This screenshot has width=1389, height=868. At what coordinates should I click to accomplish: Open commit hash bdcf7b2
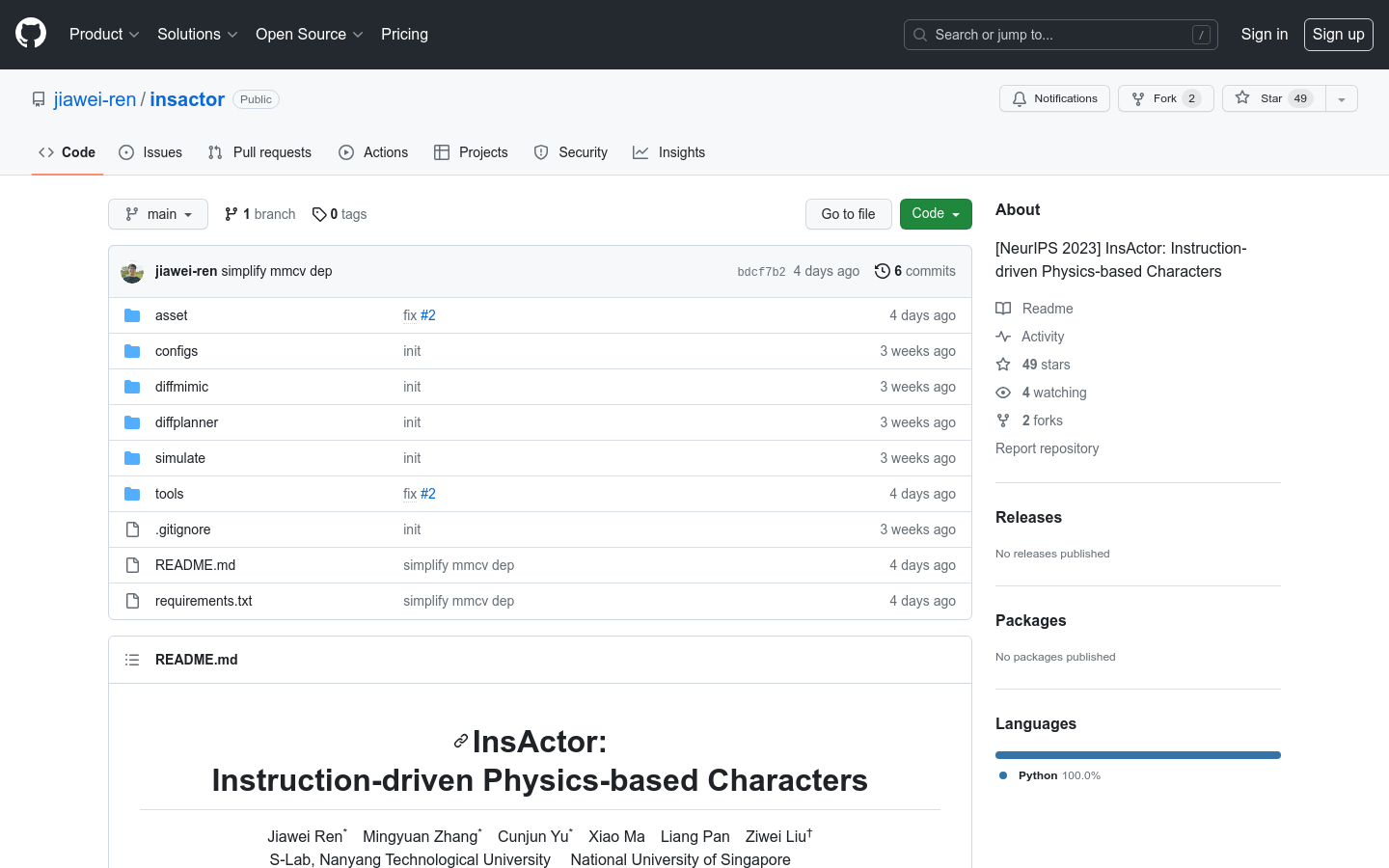761,272
